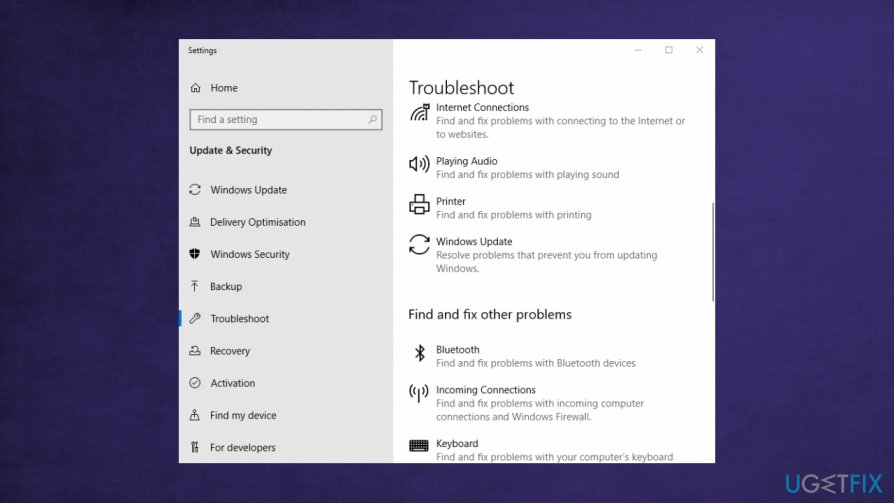Image resolution: width=894 pixels, height=504 pixels.
Task: Click the Find my device icon
Action: tap(195, 415)
